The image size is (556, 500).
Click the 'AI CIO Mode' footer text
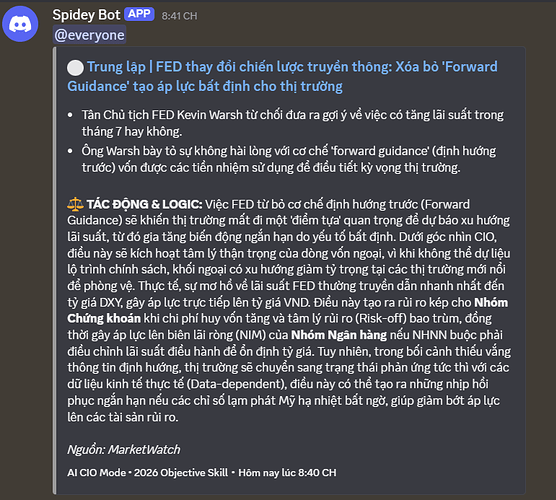(x=96, y=473)
